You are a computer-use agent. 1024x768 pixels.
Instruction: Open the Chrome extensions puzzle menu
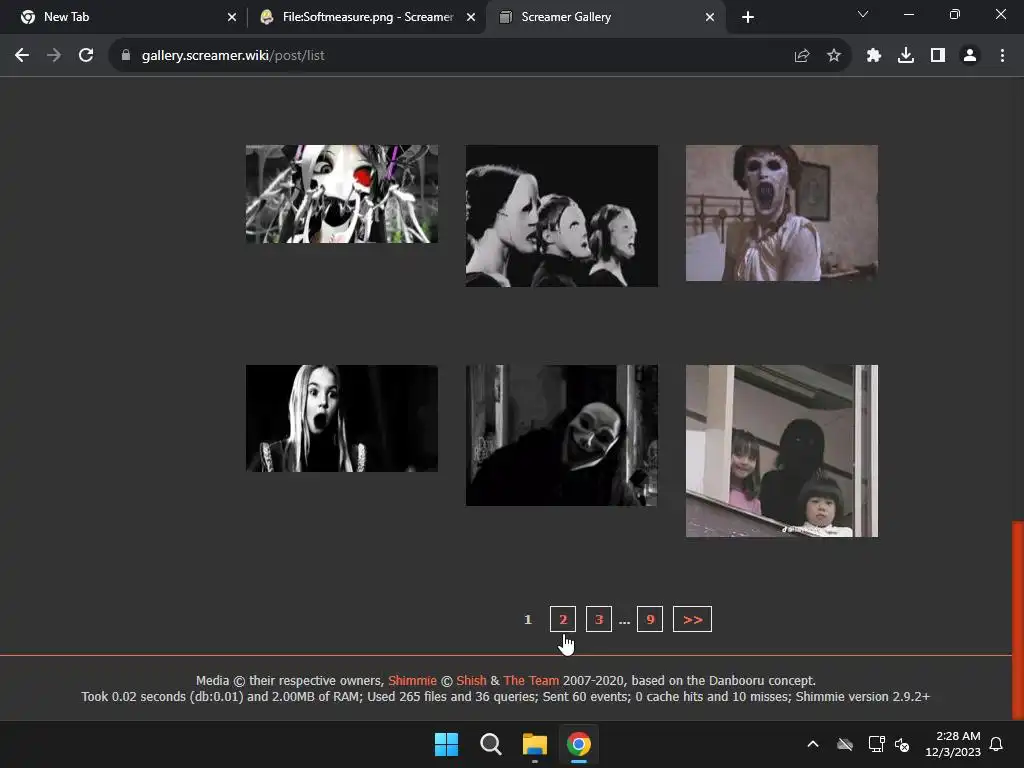click(x=874, y=56)
